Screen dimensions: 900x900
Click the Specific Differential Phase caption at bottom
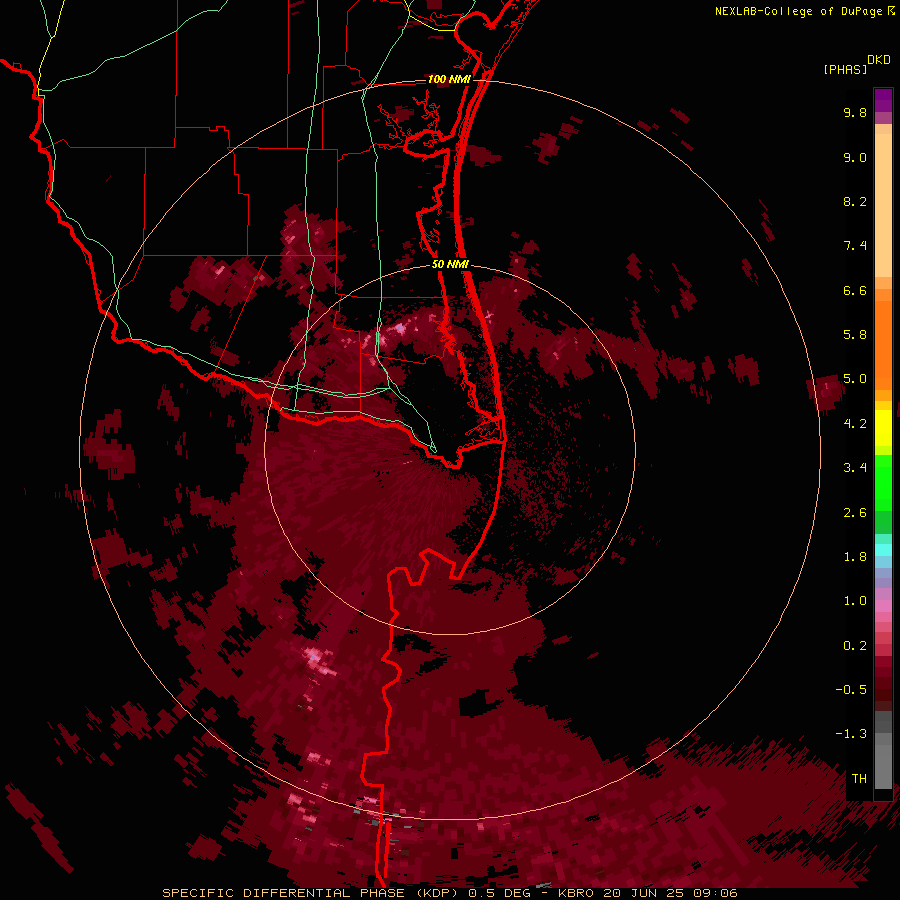pos(449,893)
